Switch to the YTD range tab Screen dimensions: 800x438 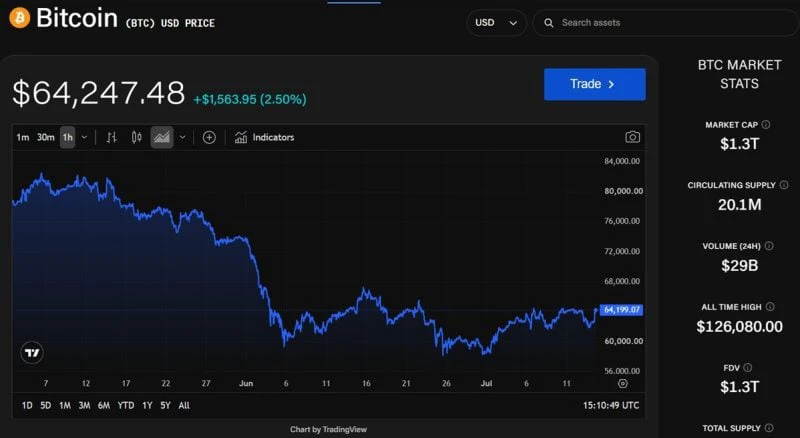coord(126,405)
